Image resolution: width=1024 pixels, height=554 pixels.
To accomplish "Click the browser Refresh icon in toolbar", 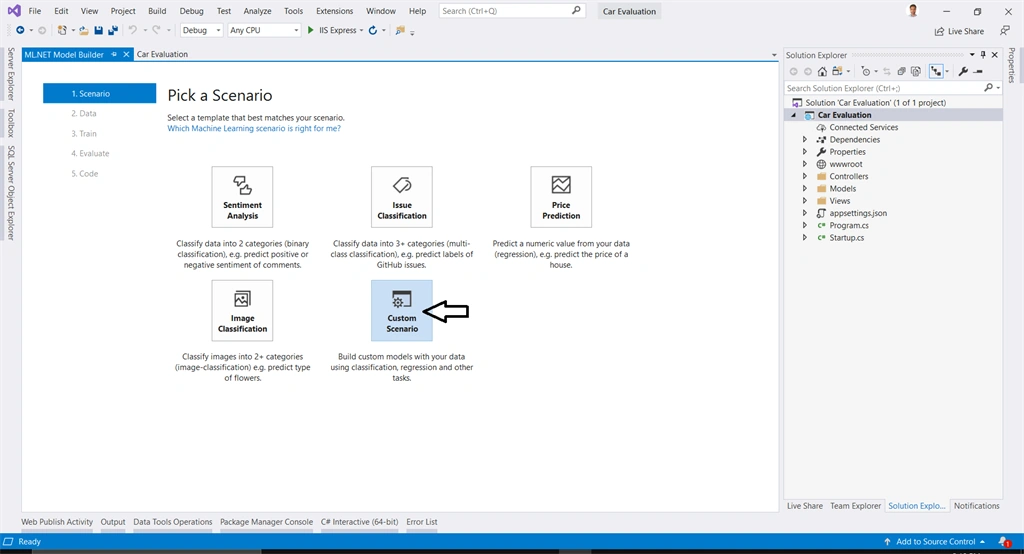I will tap(373, 30).
